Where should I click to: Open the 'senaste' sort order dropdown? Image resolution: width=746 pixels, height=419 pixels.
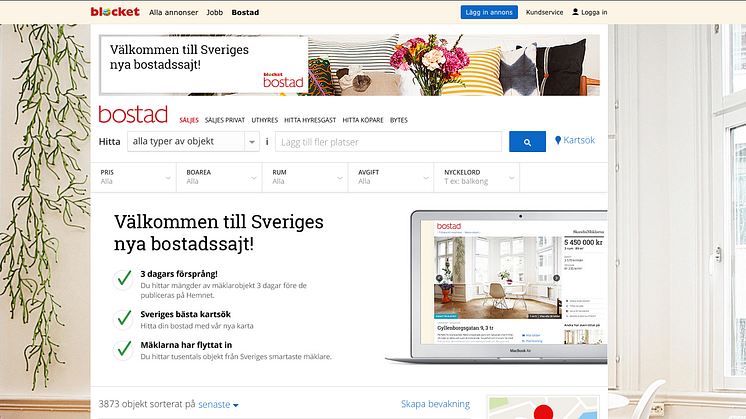click(218, 404)
